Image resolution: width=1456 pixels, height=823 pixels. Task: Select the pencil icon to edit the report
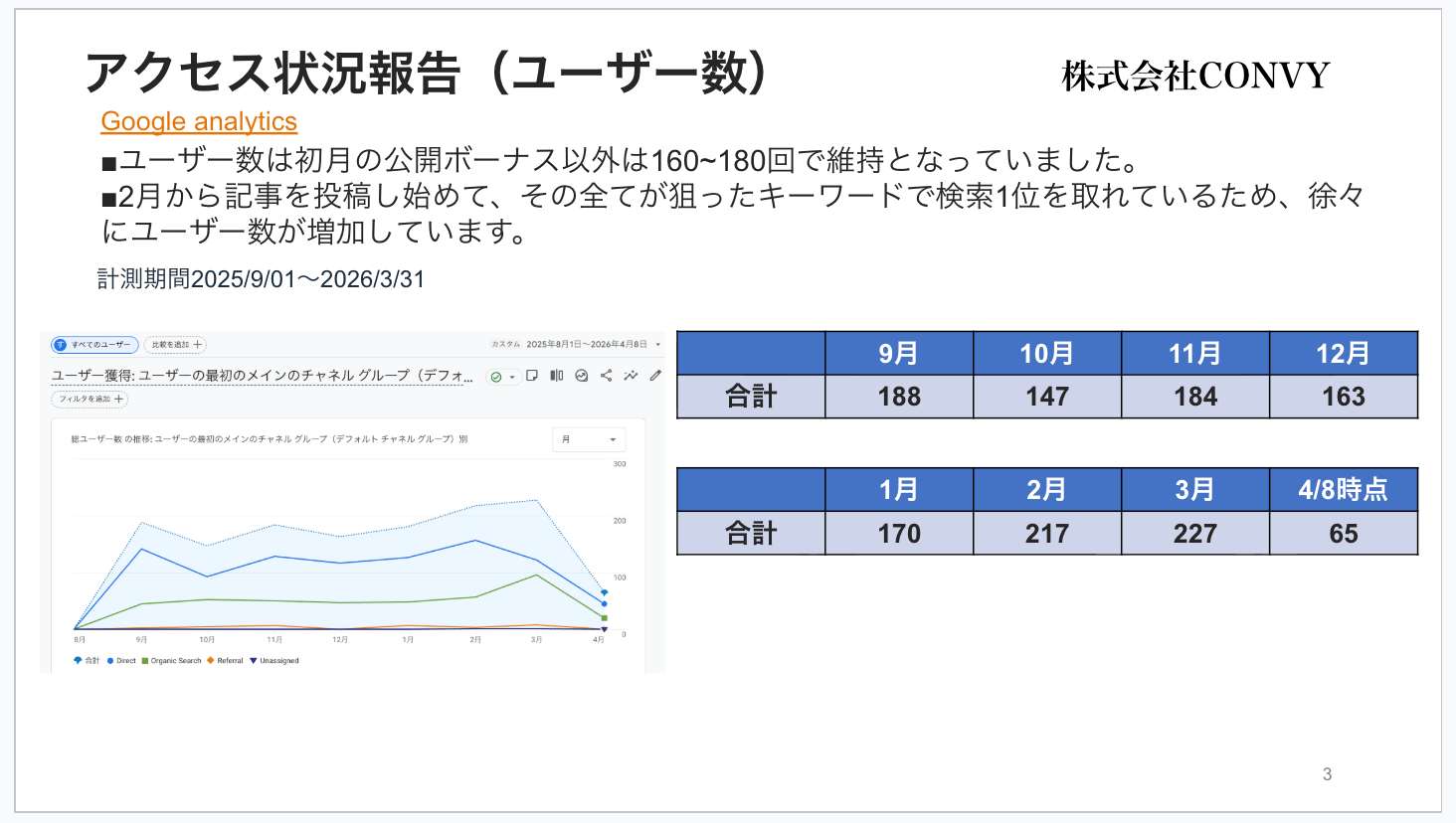pyautogui.click(x=655, y=377)
